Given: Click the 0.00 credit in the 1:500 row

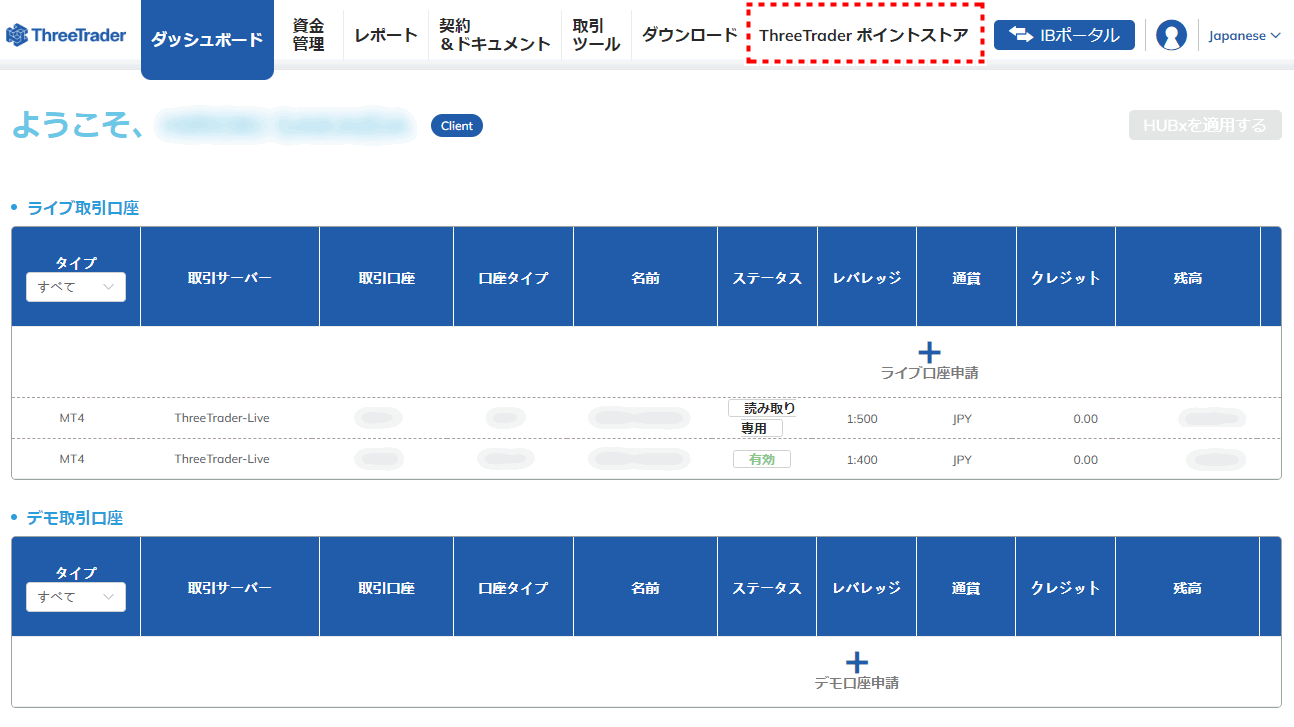Looking at the screenshot, I should (1086, 419).
